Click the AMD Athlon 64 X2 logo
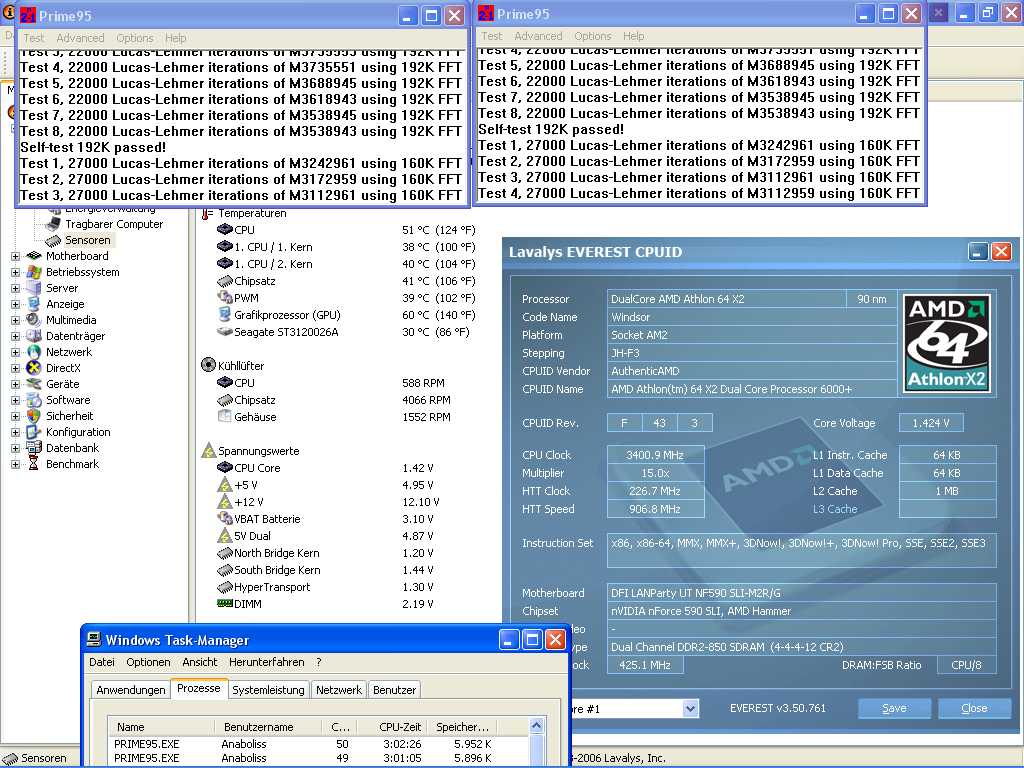Viewport: 1024px width, 768px height. [x=946, y=344]
